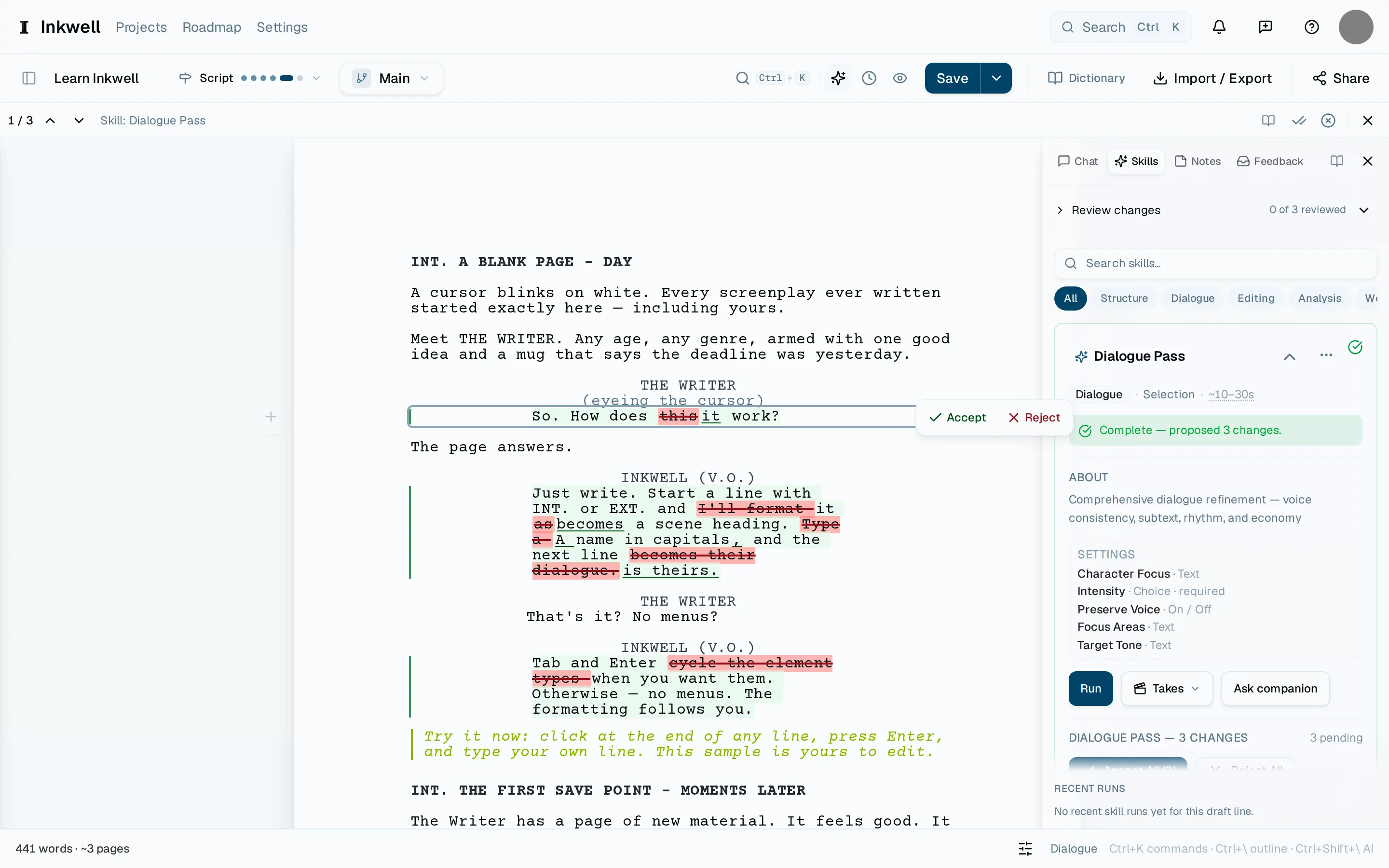Switch to the Skills tab
Viewport: 1389px width, 868px height.
coord(1136,162)
